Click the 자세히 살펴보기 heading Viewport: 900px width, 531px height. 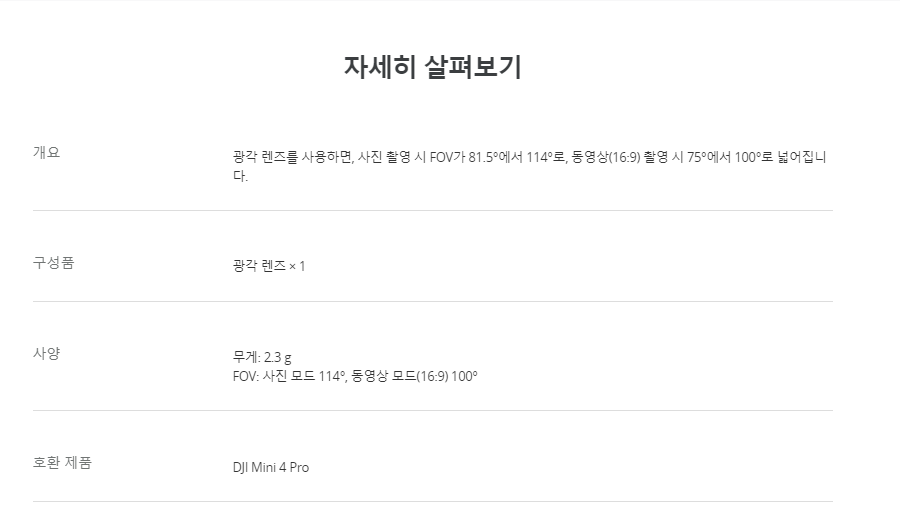pos(432,67)
